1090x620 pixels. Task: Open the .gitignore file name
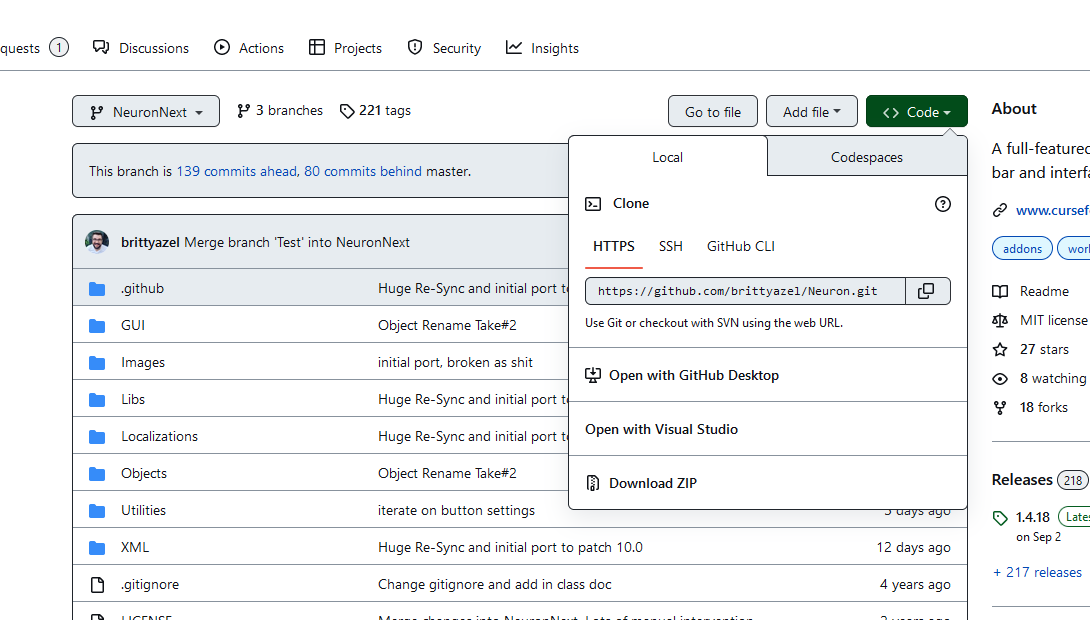[x=149, y=585]
